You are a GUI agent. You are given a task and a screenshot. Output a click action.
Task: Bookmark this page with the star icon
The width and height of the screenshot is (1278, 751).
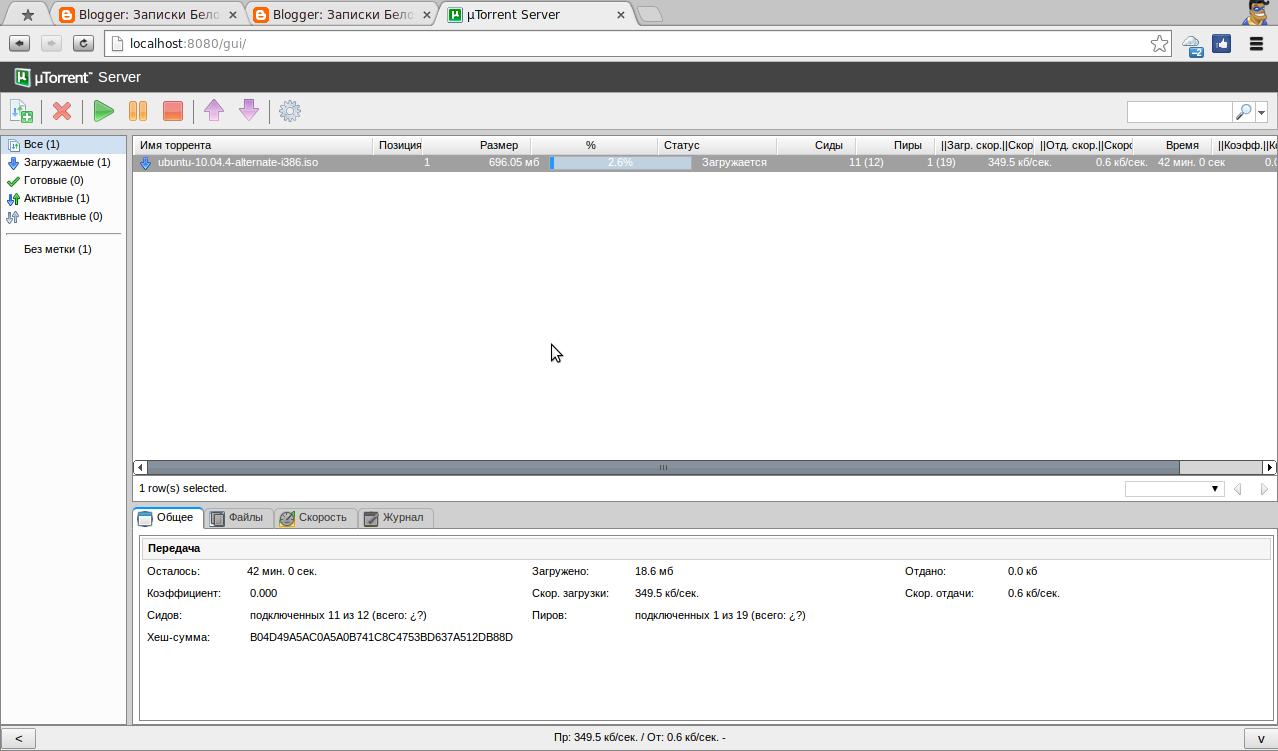[1159, 43]
